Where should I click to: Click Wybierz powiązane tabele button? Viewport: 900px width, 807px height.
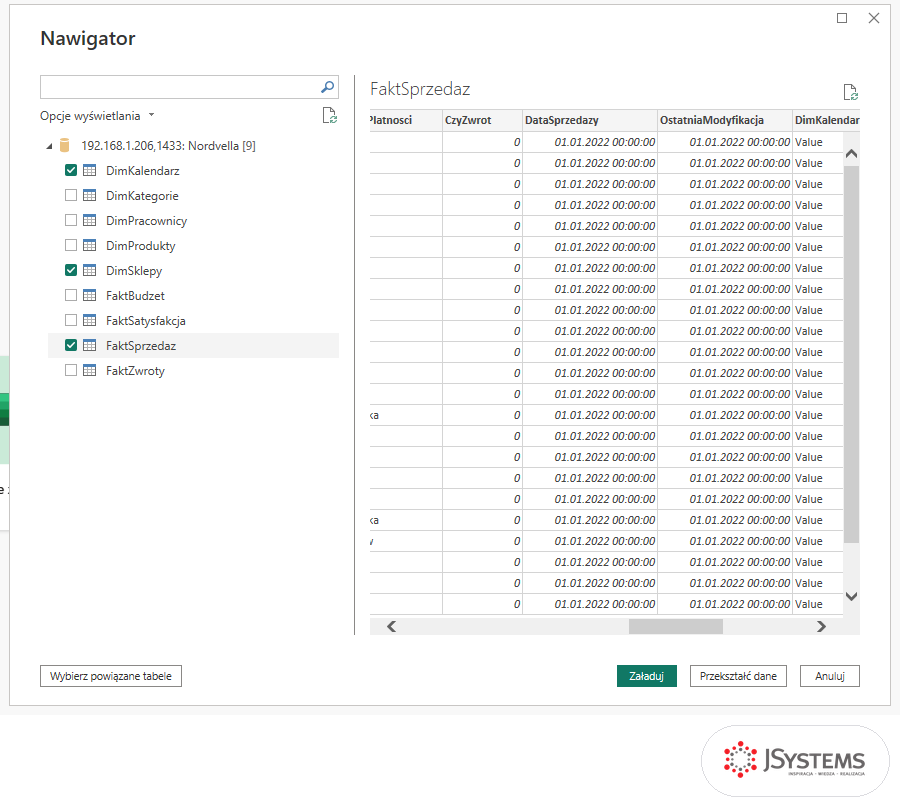tap(111, 676)
